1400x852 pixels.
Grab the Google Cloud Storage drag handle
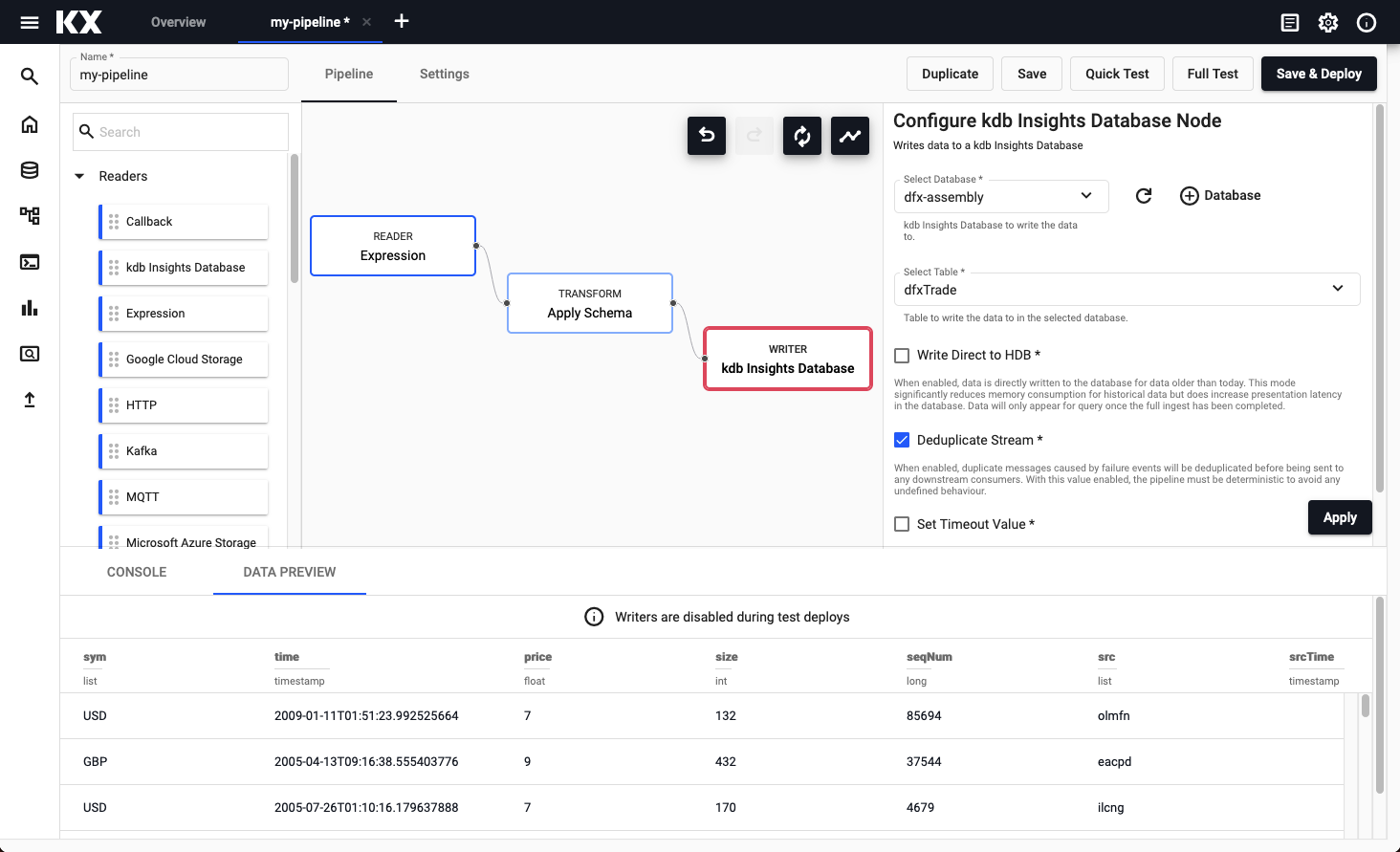pyautogui.click(x=114, y=360)
